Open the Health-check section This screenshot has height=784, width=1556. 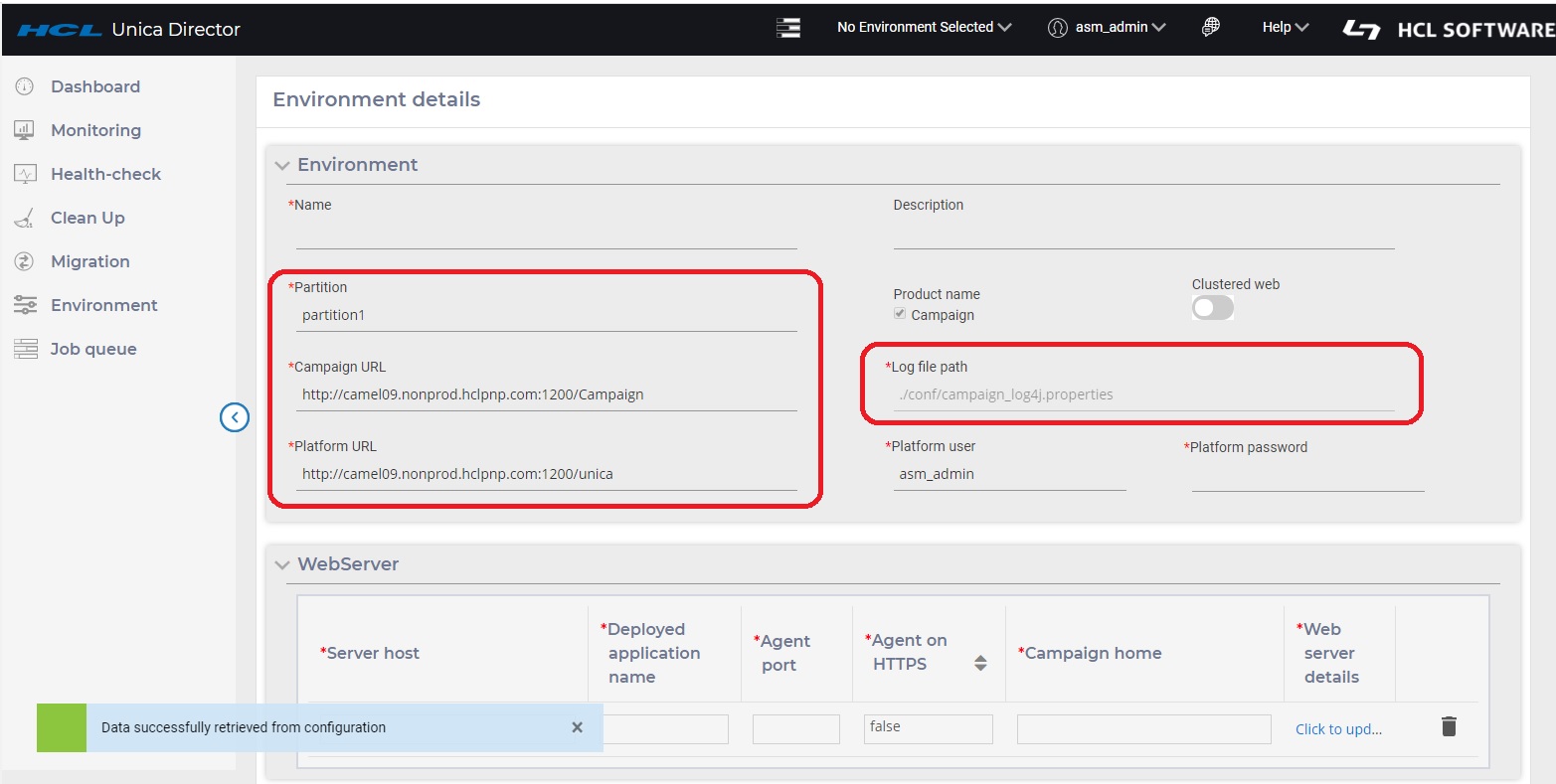pos(105,173)
